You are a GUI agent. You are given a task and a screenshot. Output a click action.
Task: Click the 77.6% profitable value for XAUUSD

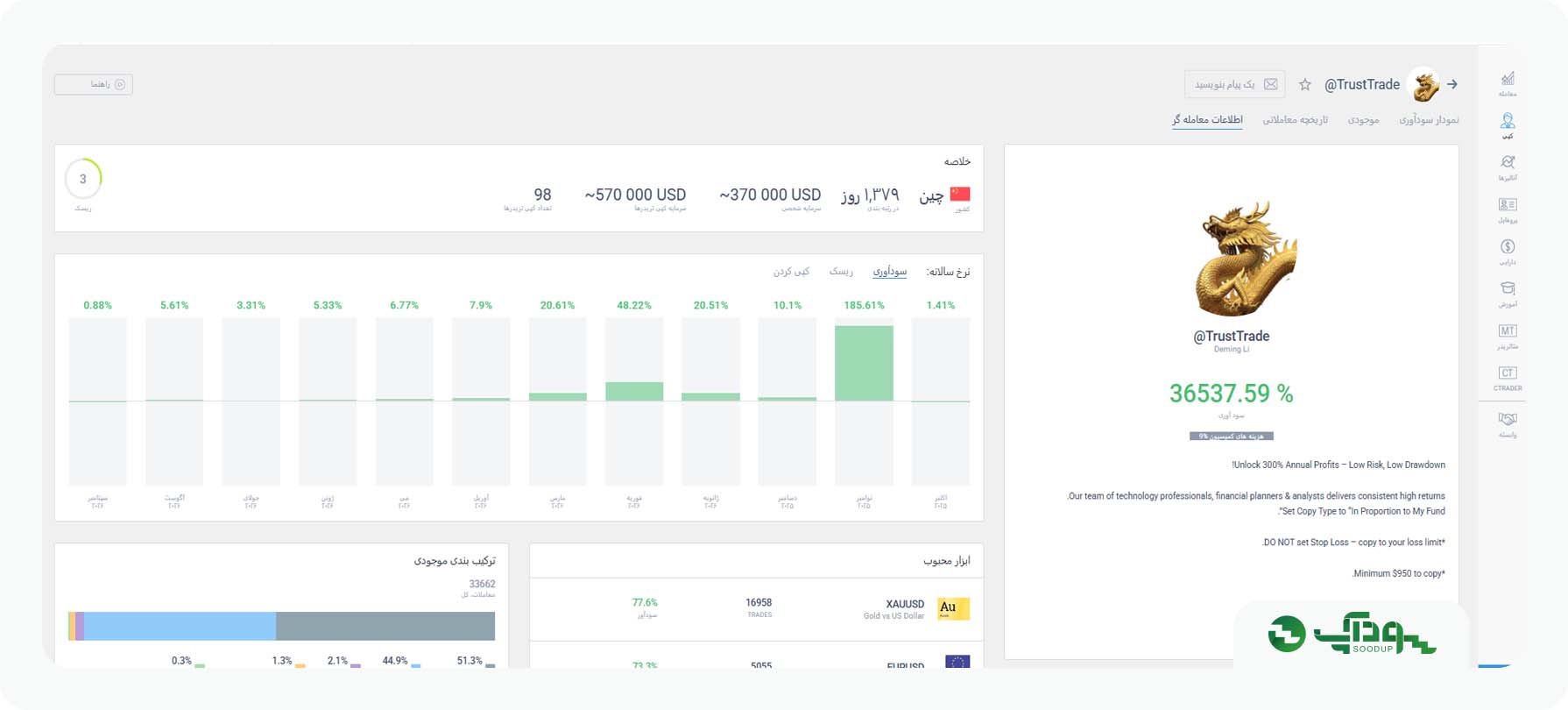click(x=645, y=602)
